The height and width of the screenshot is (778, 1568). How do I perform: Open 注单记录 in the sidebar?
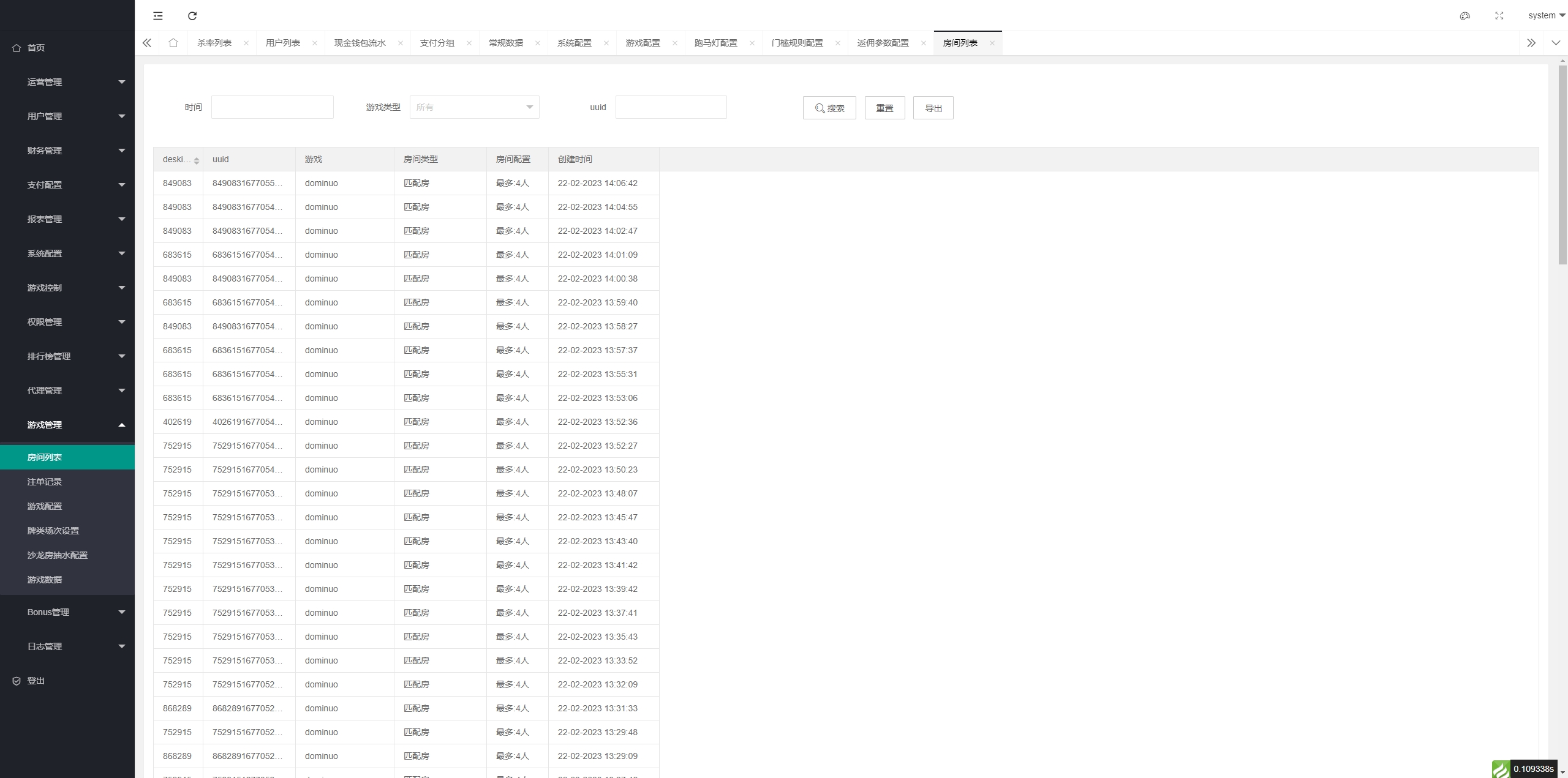coord(45,482)
